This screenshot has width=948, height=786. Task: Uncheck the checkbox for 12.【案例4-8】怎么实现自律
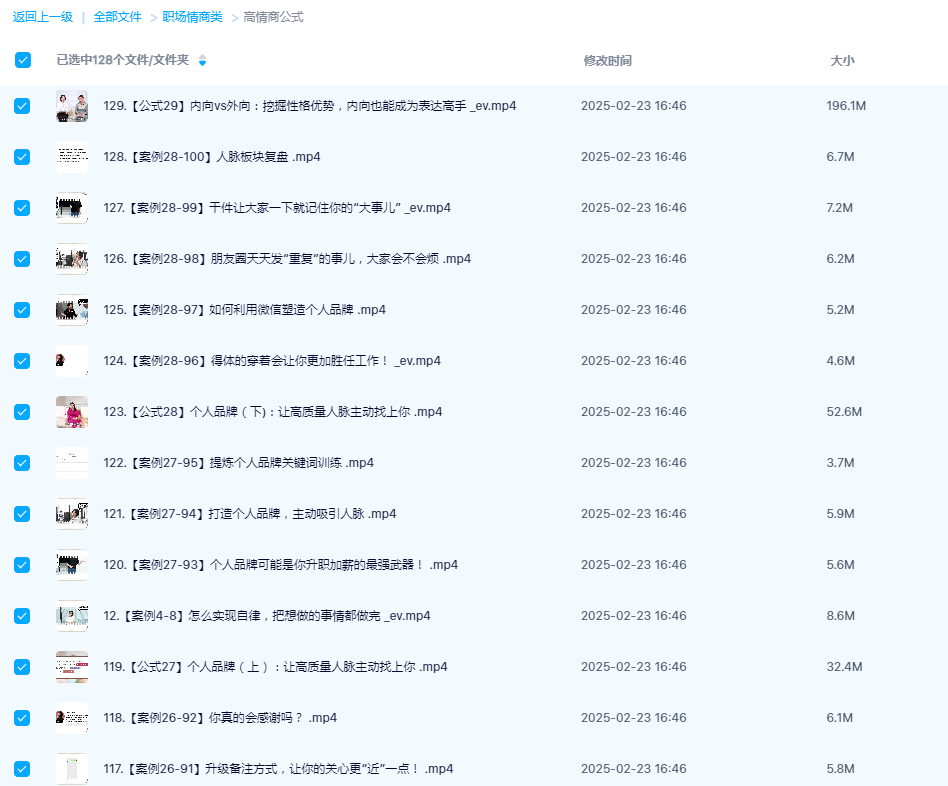point(22,615)
